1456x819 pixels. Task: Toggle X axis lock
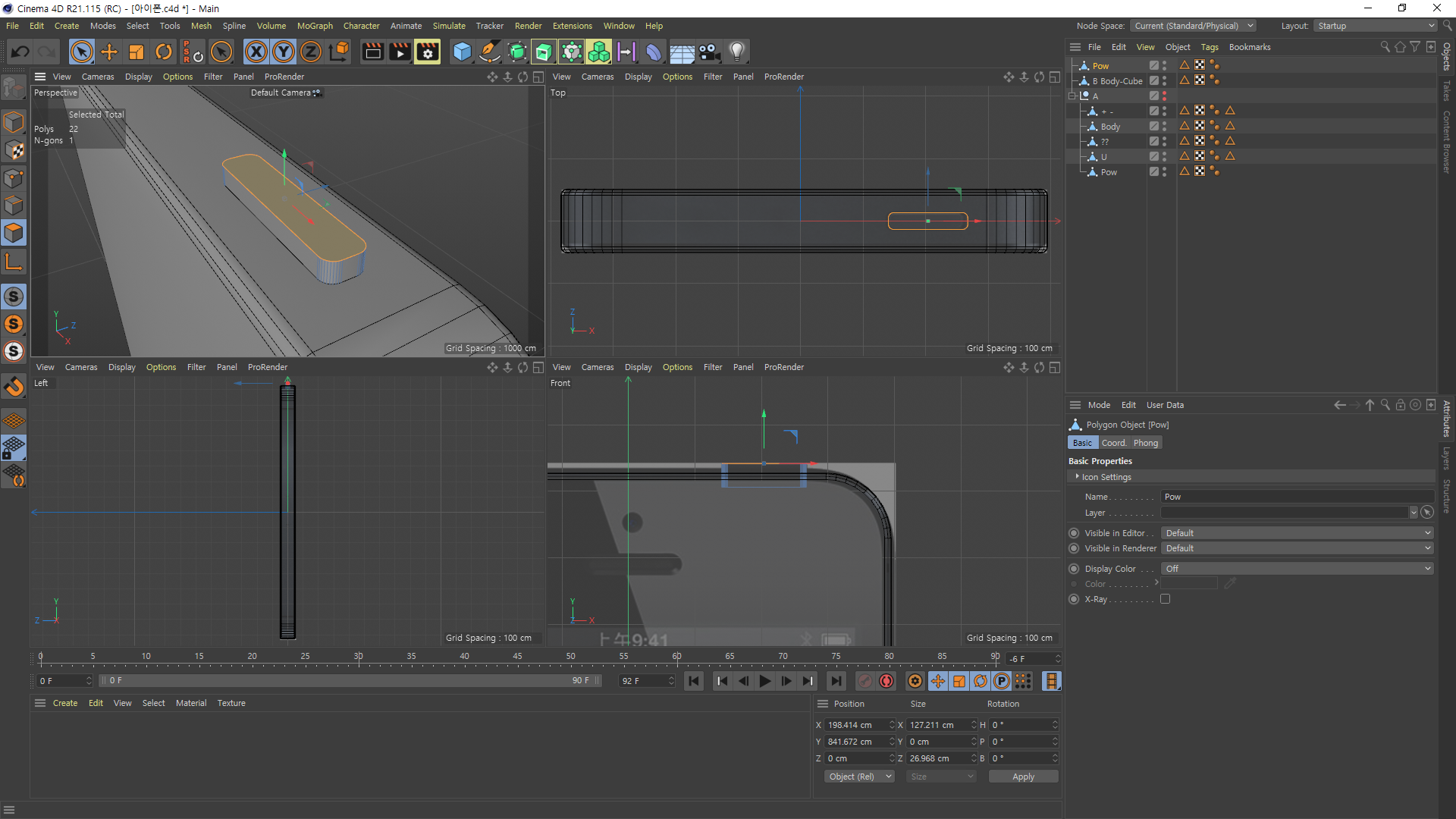(256, 52)
